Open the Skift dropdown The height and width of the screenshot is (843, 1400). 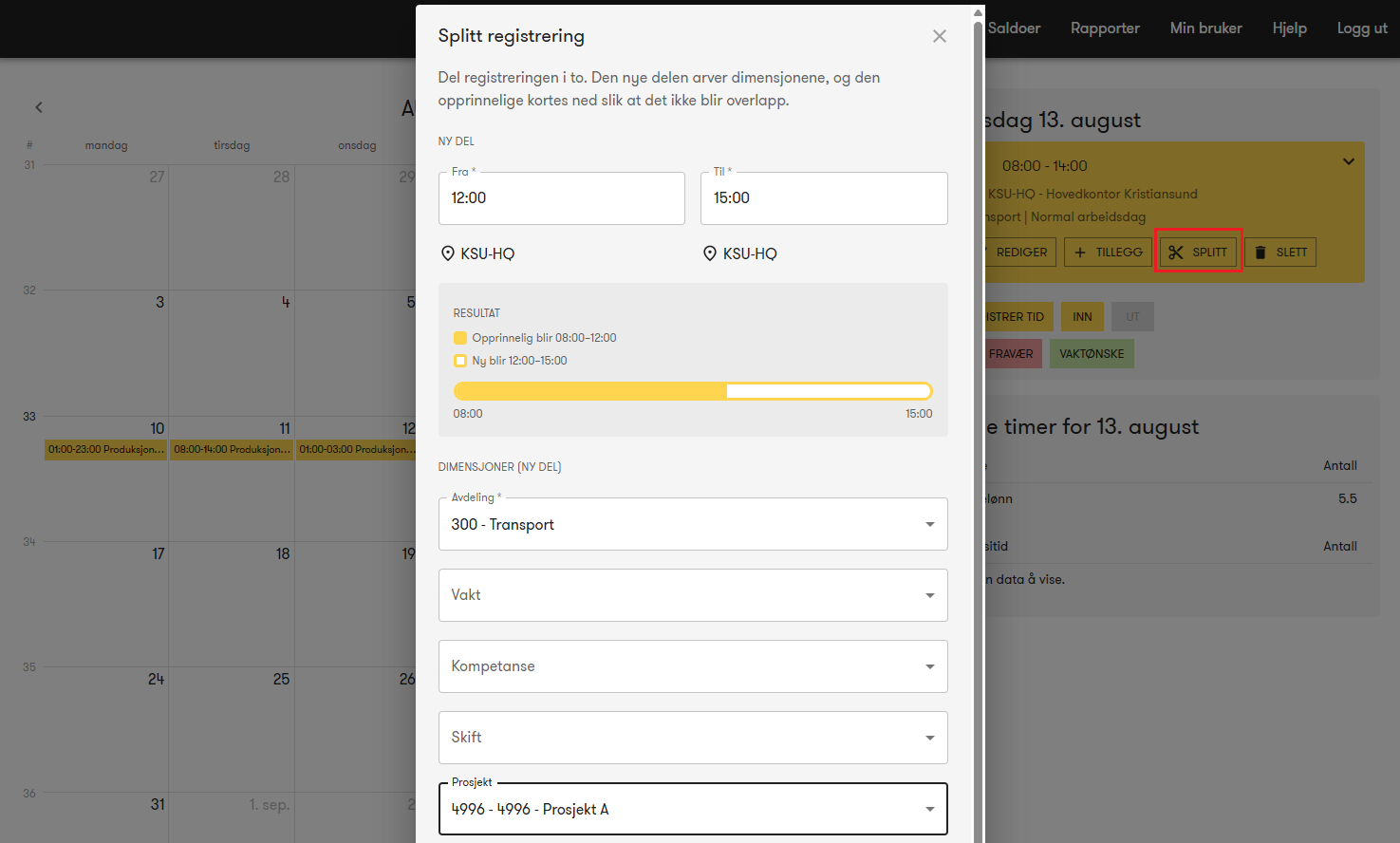(x=693, y=738)
